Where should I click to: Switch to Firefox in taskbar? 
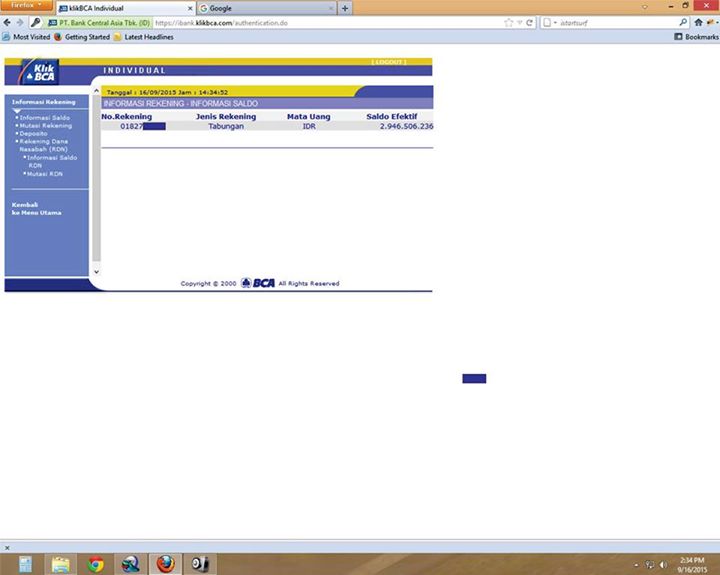pyautogui.click(x=165, y=564)
